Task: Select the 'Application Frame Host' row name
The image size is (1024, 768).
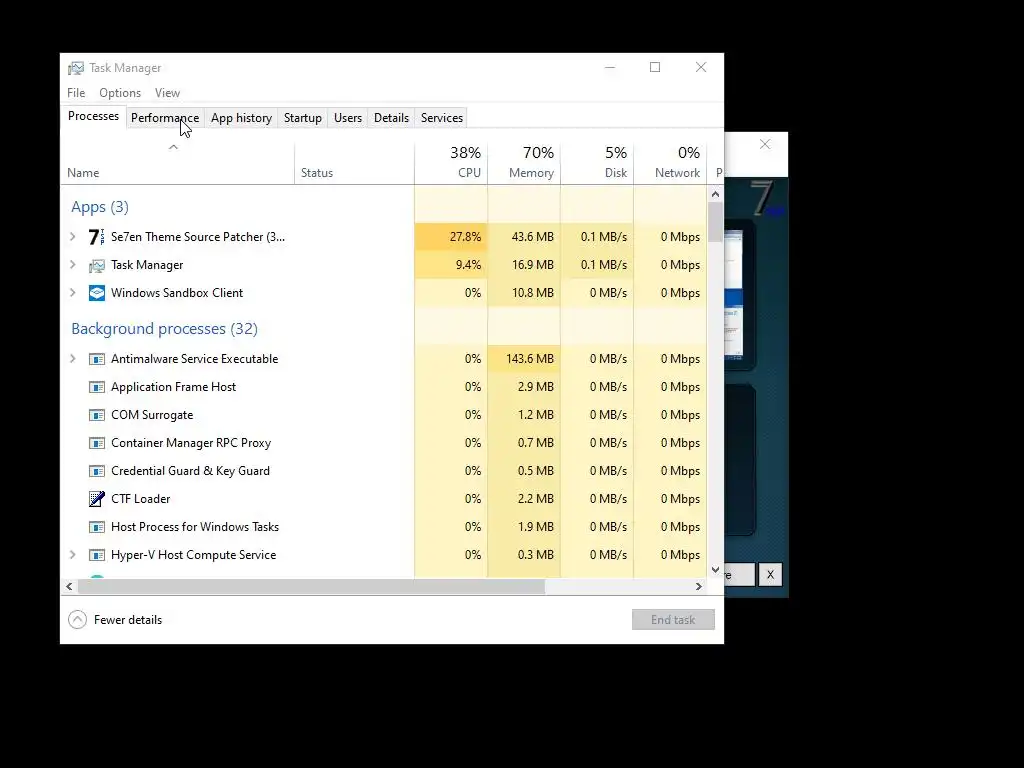Action: 173,387
